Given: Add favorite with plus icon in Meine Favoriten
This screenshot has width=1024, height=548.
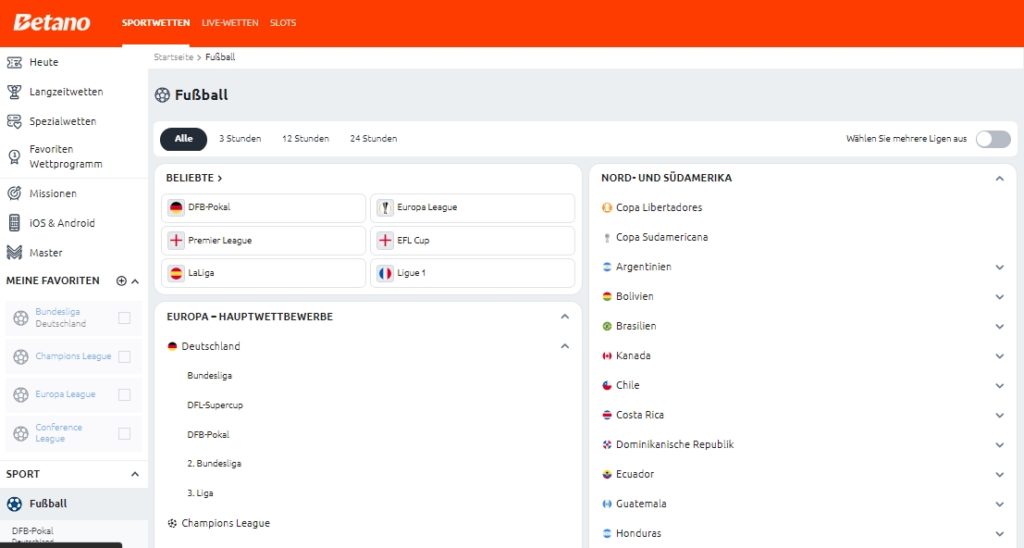Looking at the screenshot, I should click(x=121, y=281).
